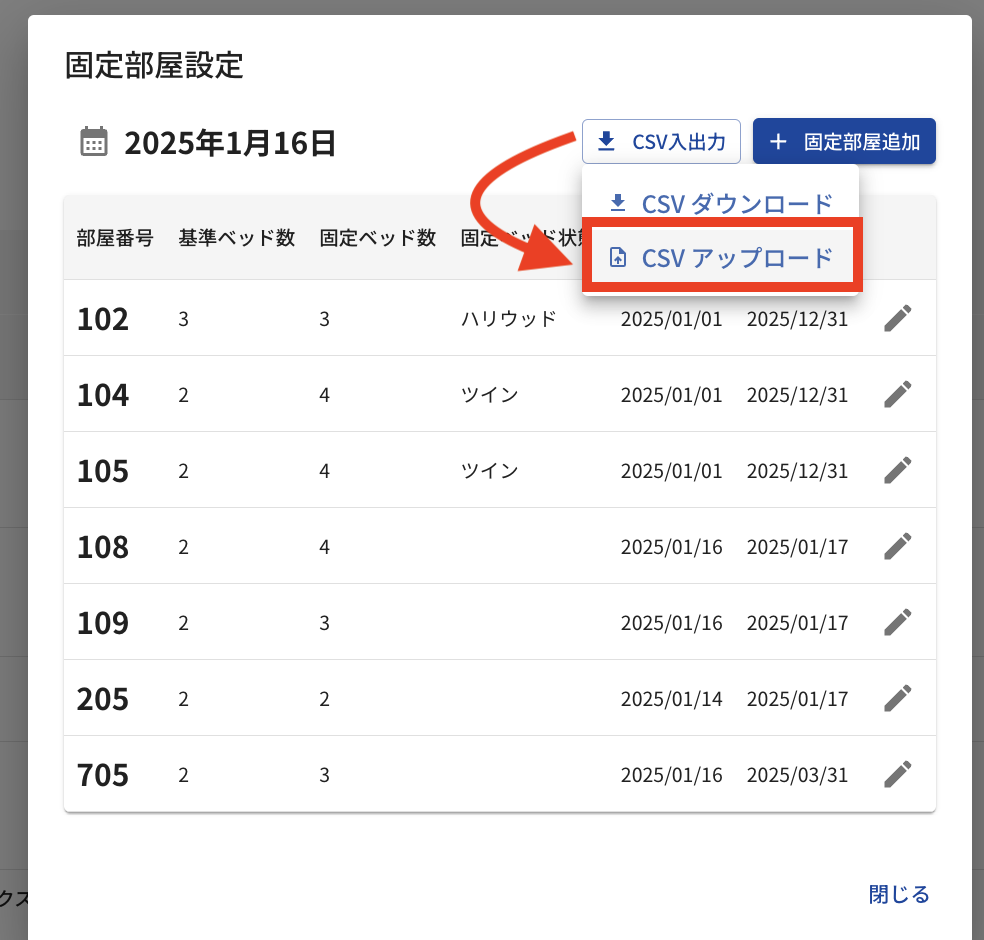Viewport: 984px width, 940px height.
Task: Click the calendar icon beside the date
Action: pyautogui.click(x=94, y=142)
